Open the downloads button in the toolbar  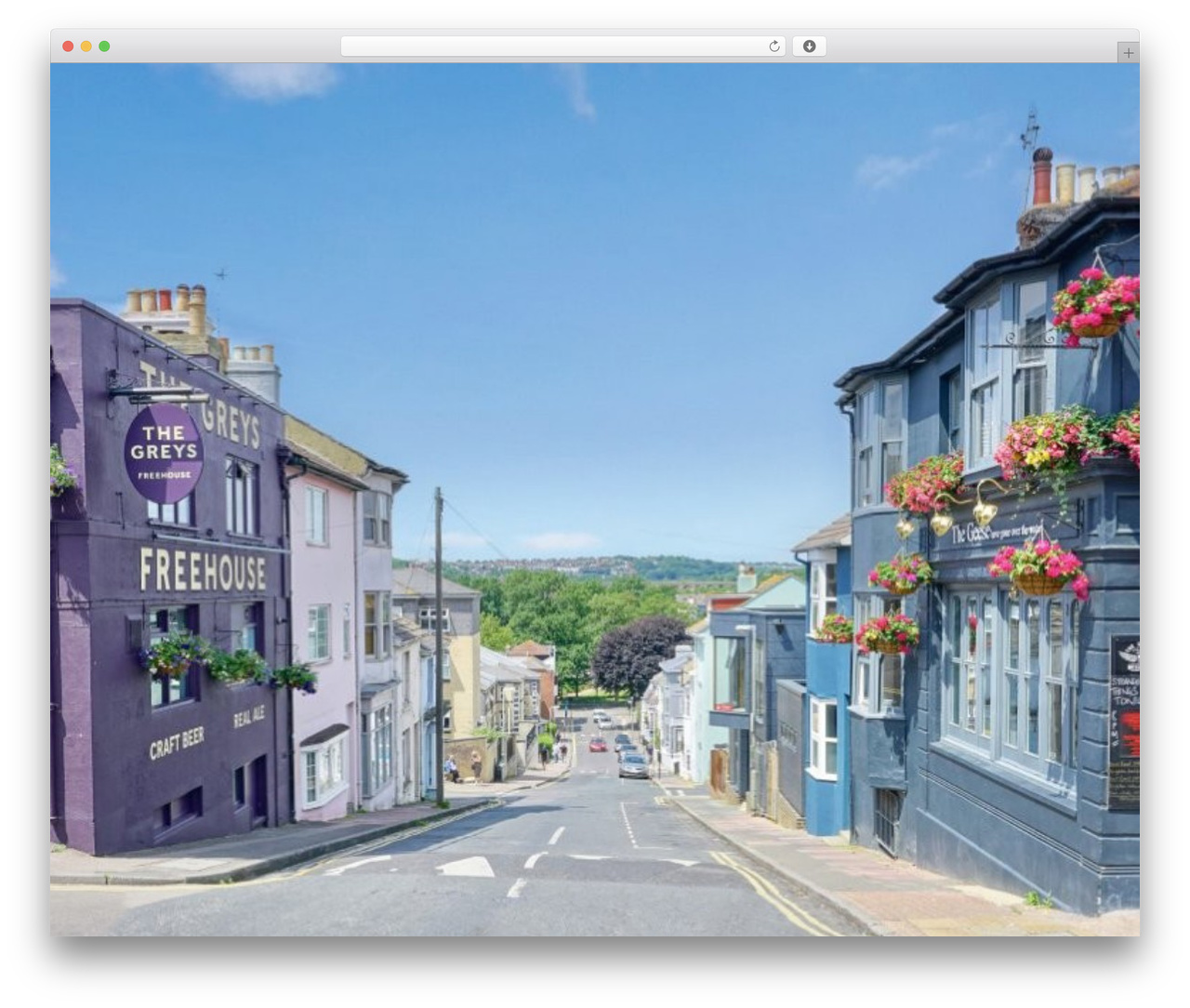809,46
